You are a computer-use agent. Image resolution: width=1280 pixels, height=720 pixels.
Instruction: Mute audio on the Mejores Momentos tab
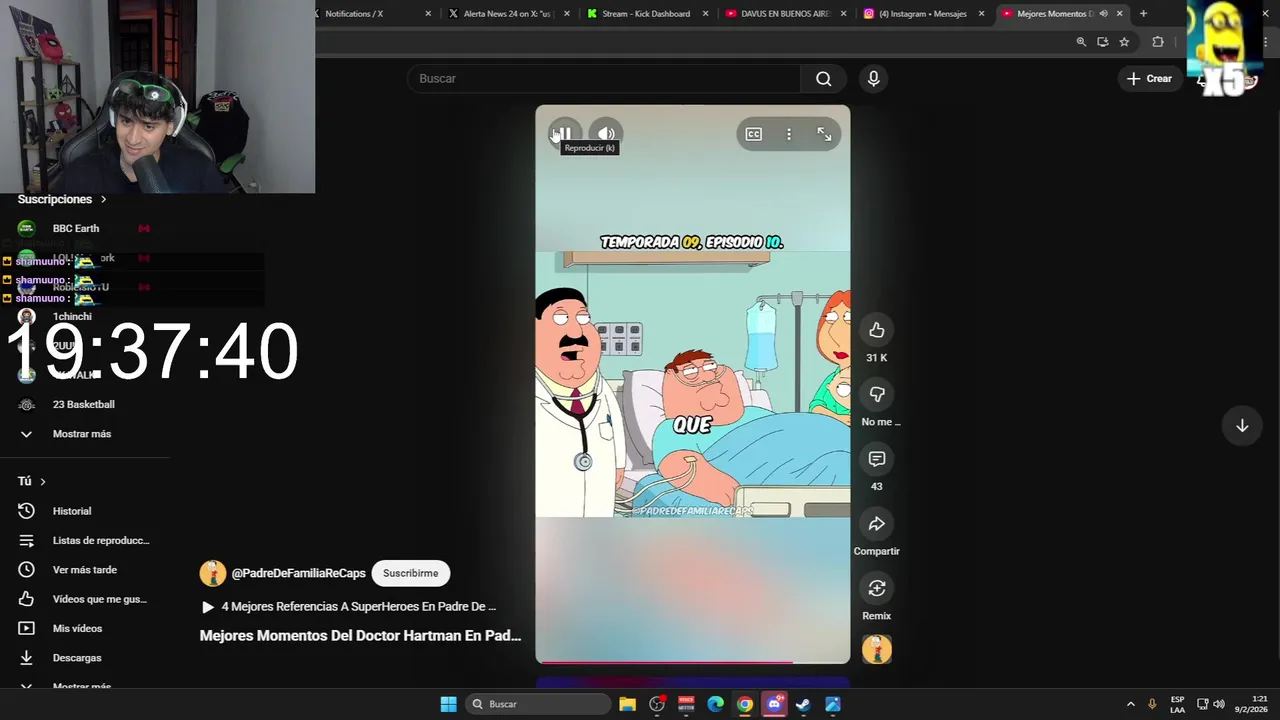[x=1104, y=13]
